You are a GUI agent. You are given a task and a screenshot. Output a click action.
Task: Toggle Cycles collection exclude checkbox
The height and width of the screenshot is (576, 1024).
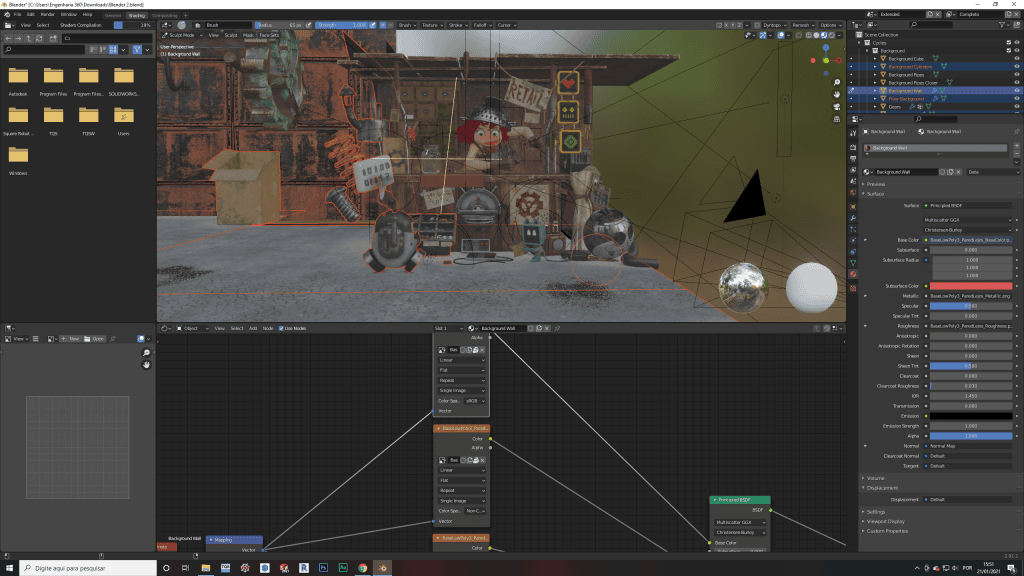tap(1008, 43)
